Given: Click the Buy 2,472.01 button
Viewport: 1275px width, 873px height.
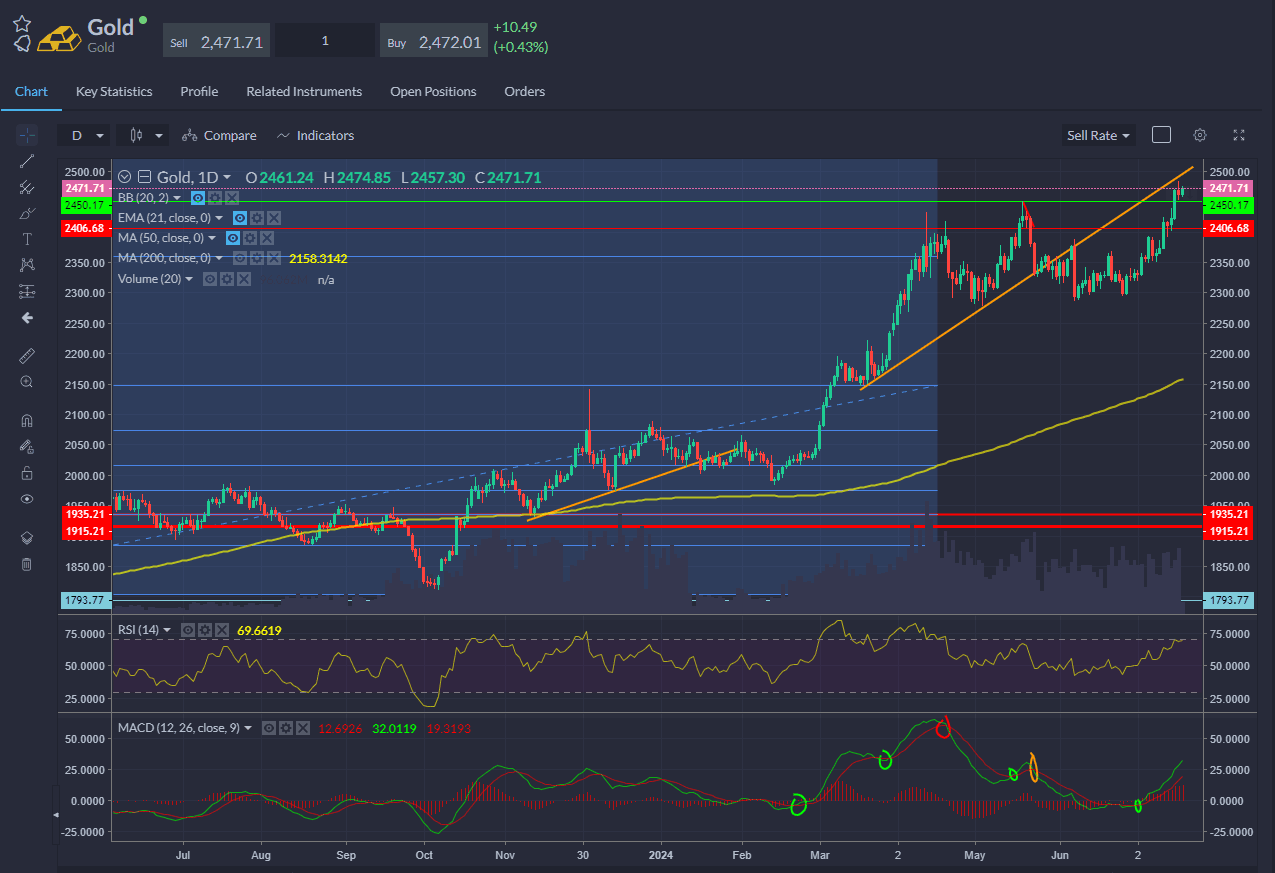Looking at the screenshot, I should click(x=435, y=42).
